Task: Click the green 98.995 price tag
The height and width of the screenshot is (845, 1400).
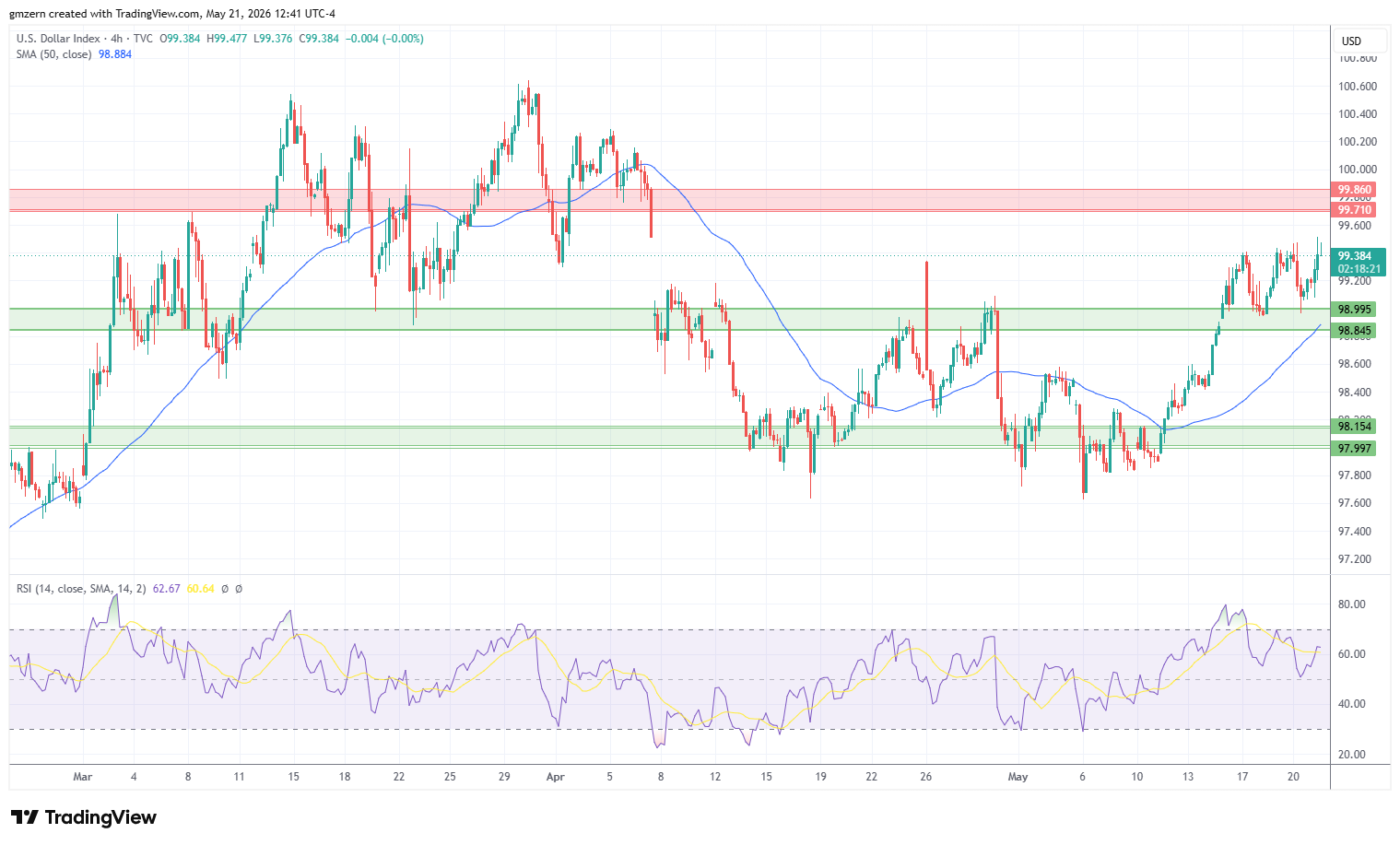Action: coord(1355,310)
